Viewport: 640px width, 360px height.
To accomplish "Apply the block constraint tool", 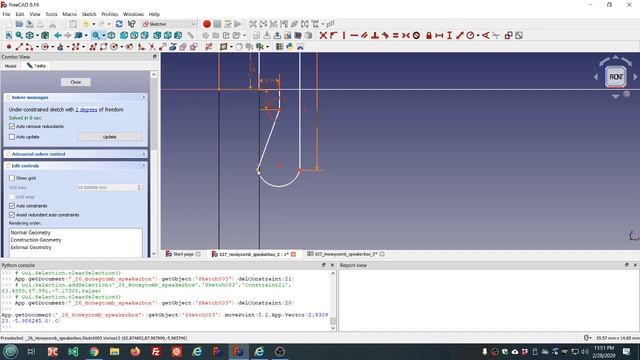I will point(416,36).
